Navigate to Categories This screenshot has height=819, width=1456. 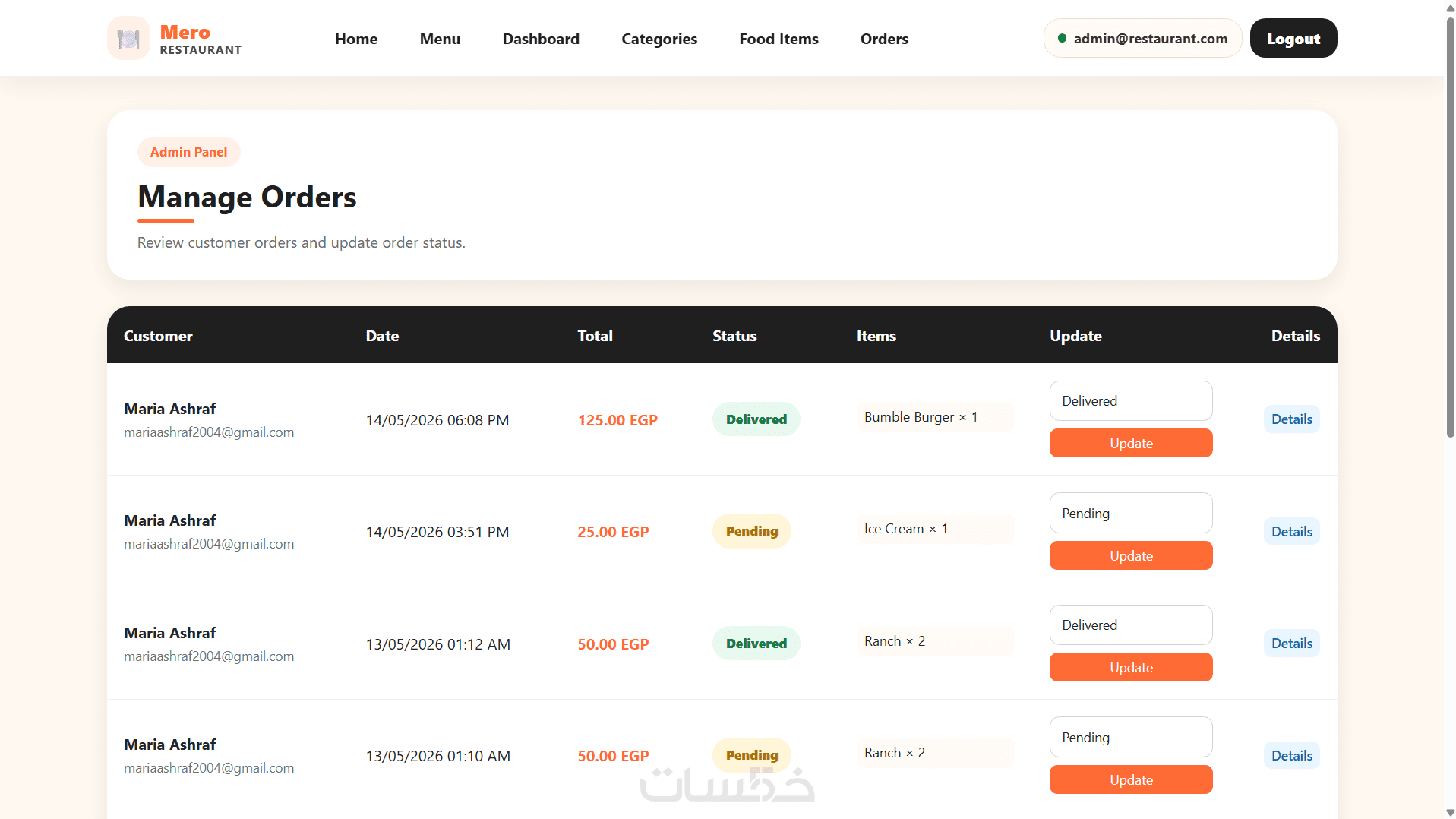click(x=659, y=39)
